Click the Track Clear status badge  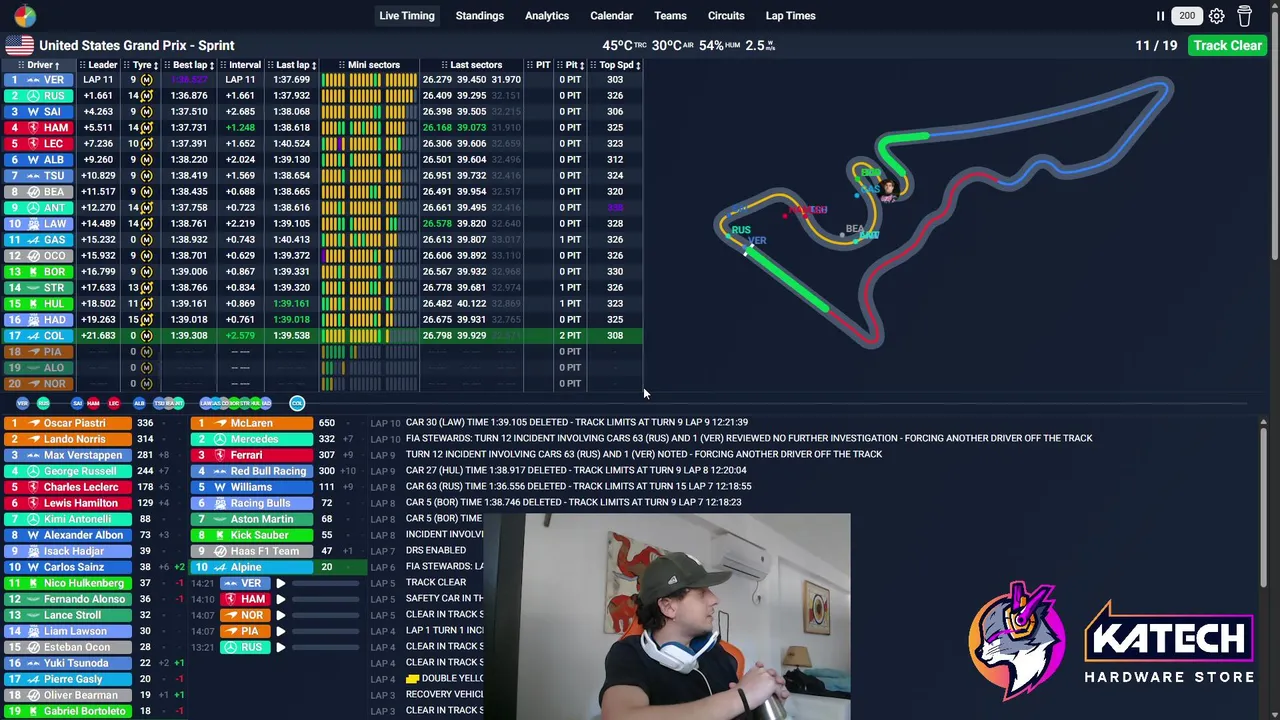1227,45
